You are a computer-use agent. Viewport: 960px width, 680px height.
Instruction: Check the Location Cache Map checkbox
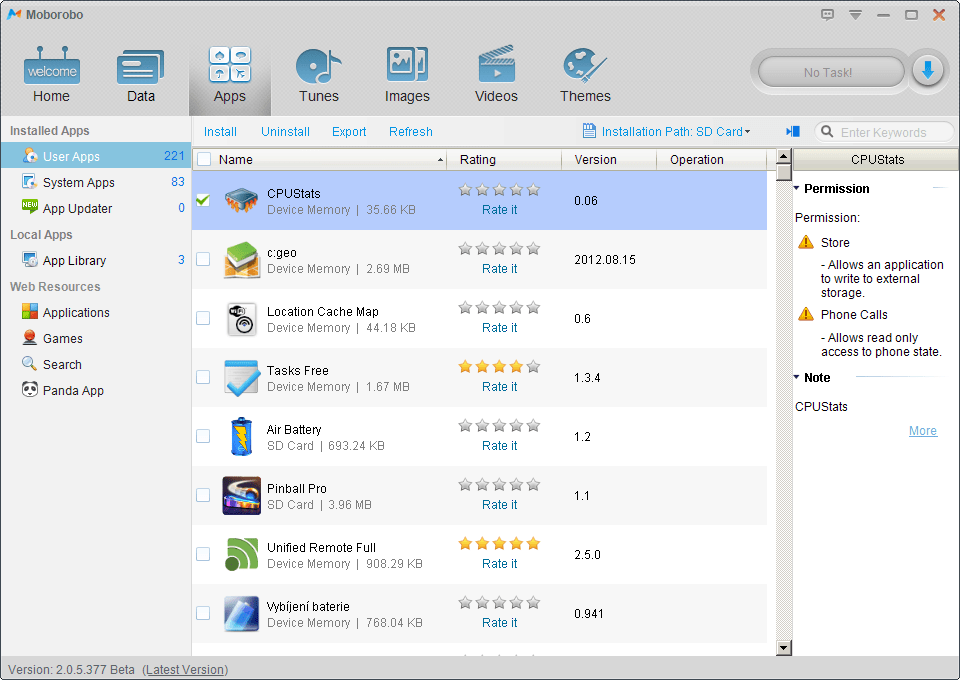pos(203,318)
